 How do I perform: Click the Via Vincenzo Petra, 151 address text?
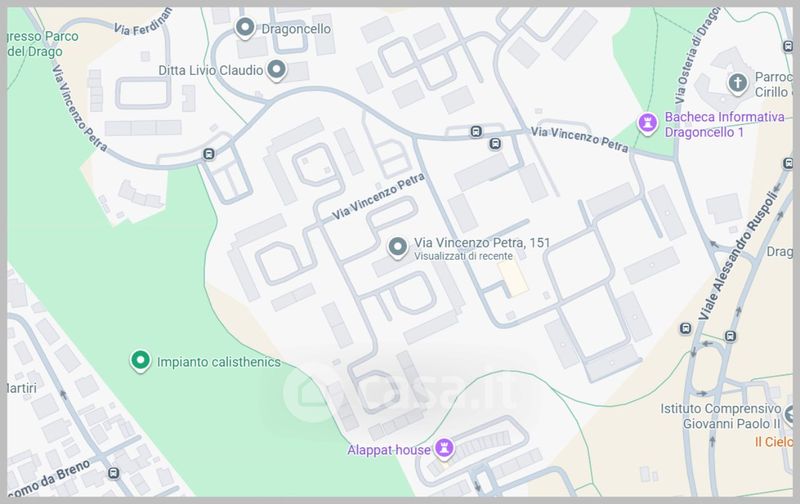tap(482, 242)
